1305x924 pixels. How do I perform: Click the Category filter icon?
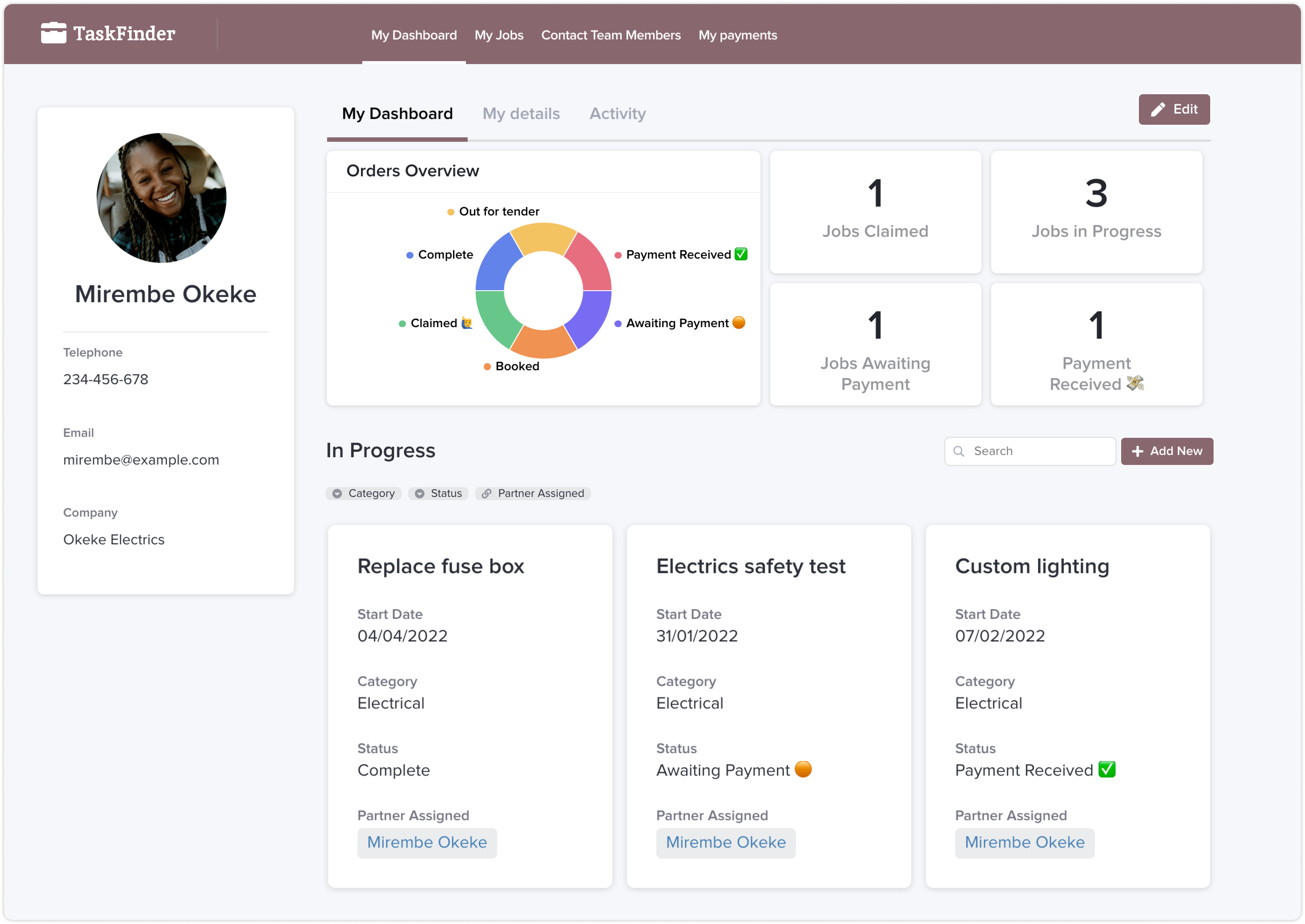click(338, 493)
